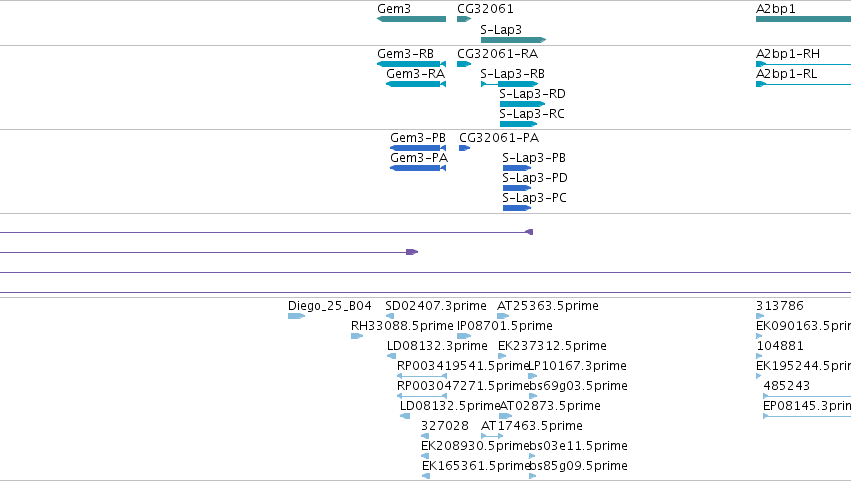Viewport: 851px width, 481px height.
Task: Click the bs85g09.5prime EST glyph
Action: point(532,477)
